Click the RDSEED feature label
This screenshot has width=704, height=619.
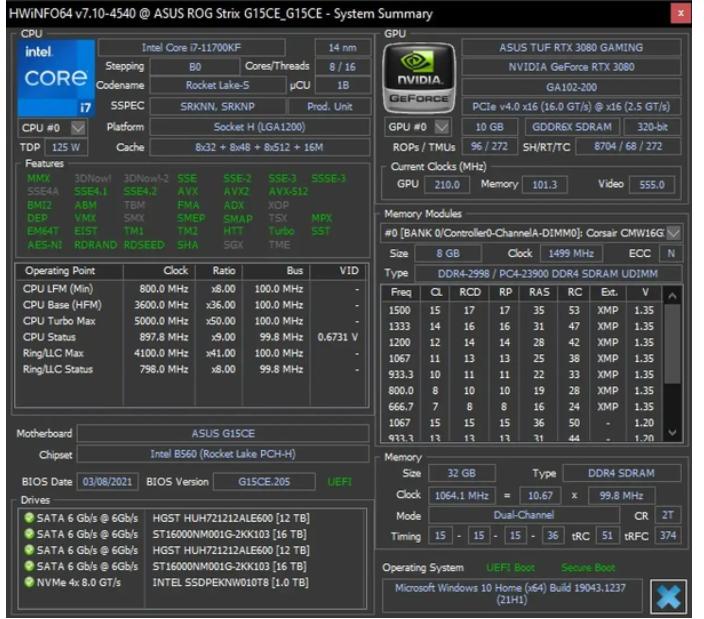click(x=144, y=245)
